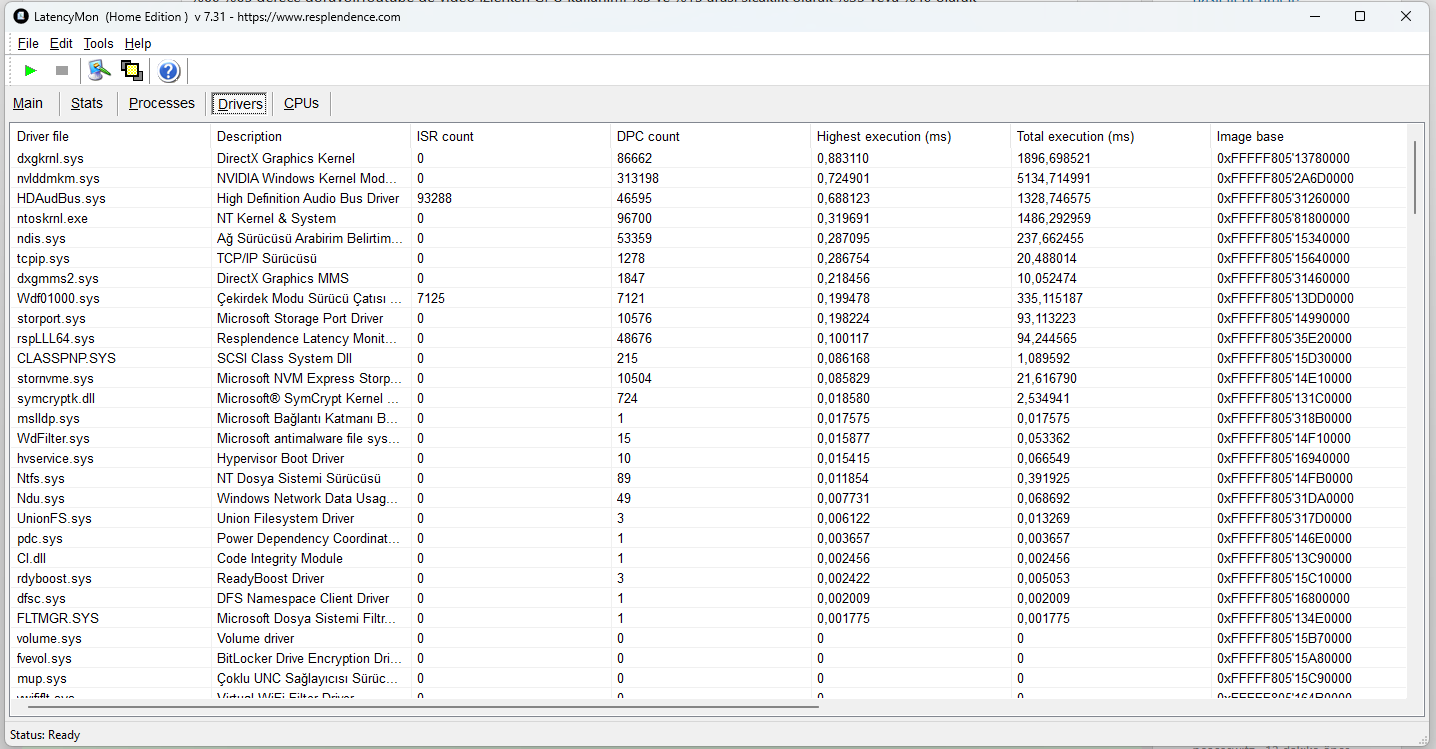Click total execution value 5134,714991
The height and width of the screenshot is (749, 1436).
point(1054,178)
